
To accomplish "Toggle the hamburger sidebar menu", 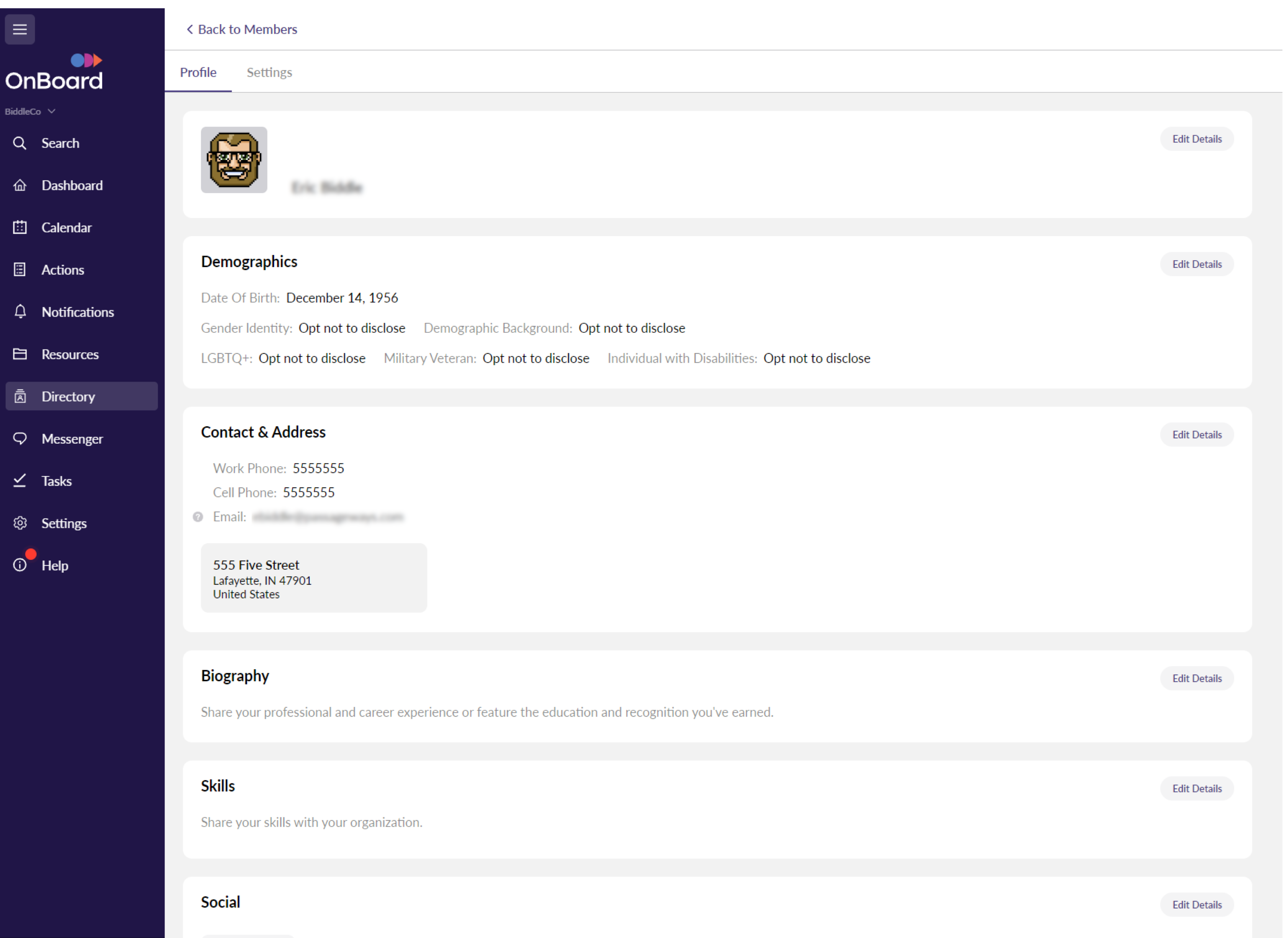I will pyautogui.click(x=20, y=30).
